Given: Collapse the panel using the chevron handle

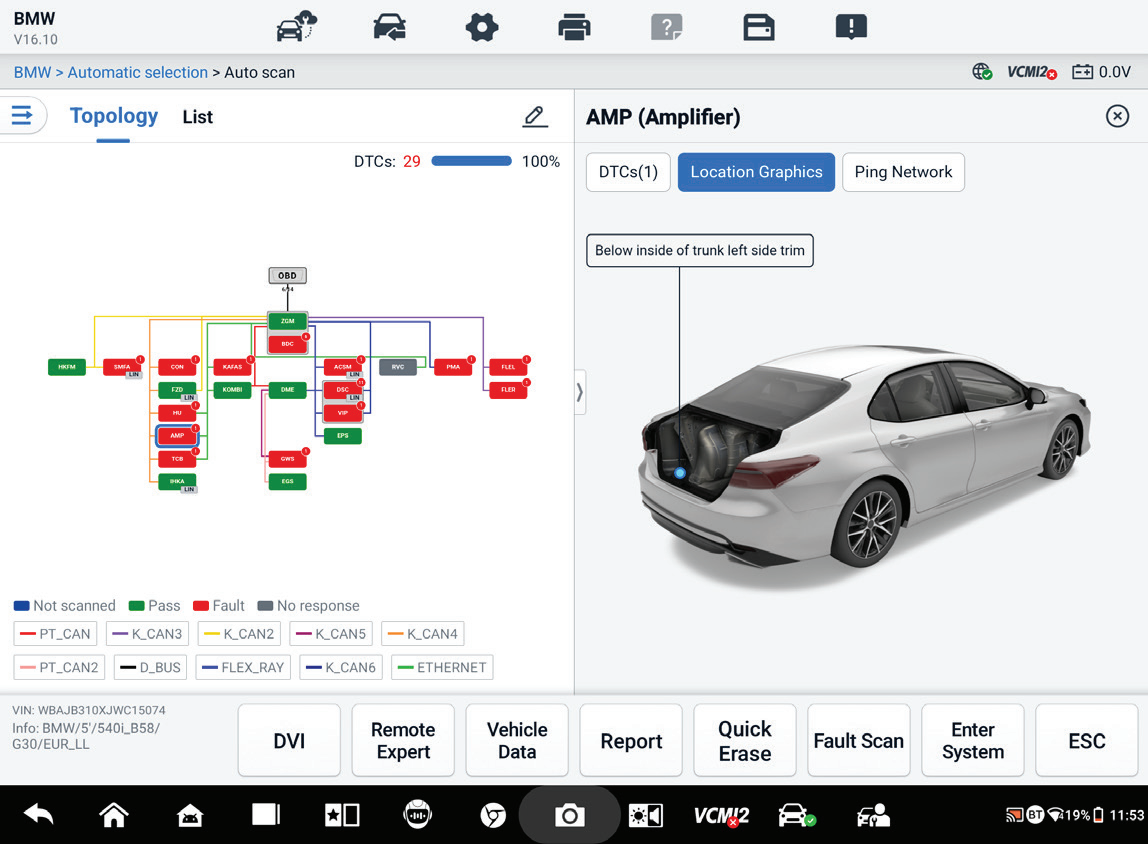Looking at the screenshot, I should click(580, 392).
